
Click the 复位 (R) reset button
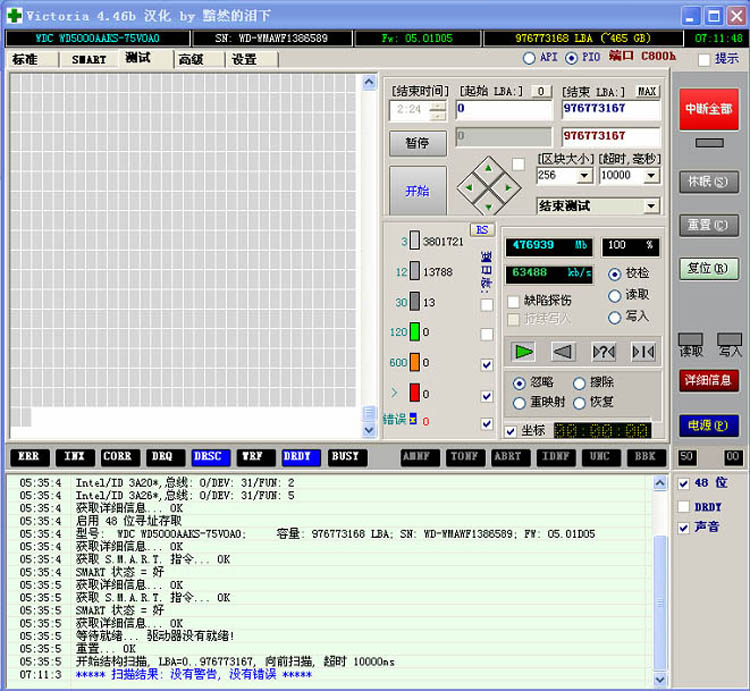pyautogui.click(x=709, y=269)
